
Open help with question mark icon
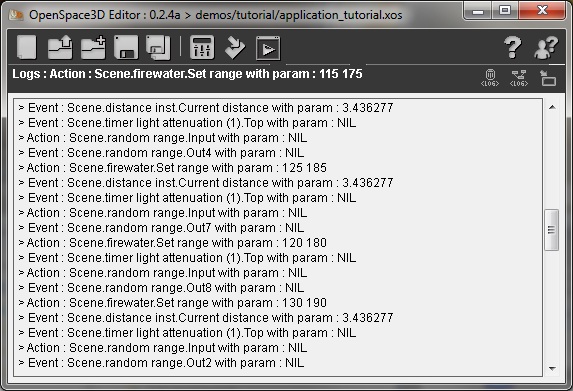(x=513, y=47)
